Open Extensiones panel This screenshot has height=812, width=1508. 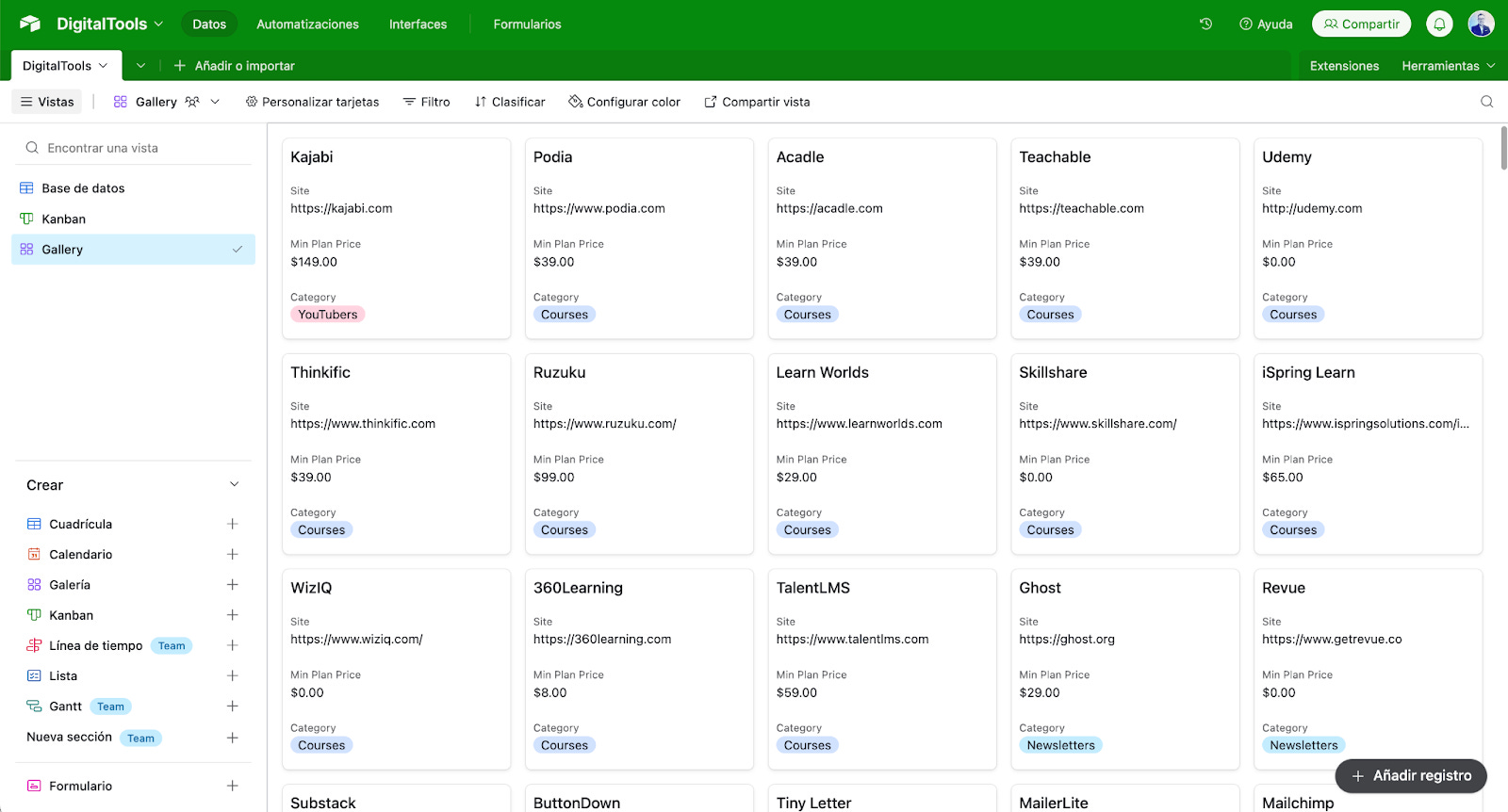1344,66
